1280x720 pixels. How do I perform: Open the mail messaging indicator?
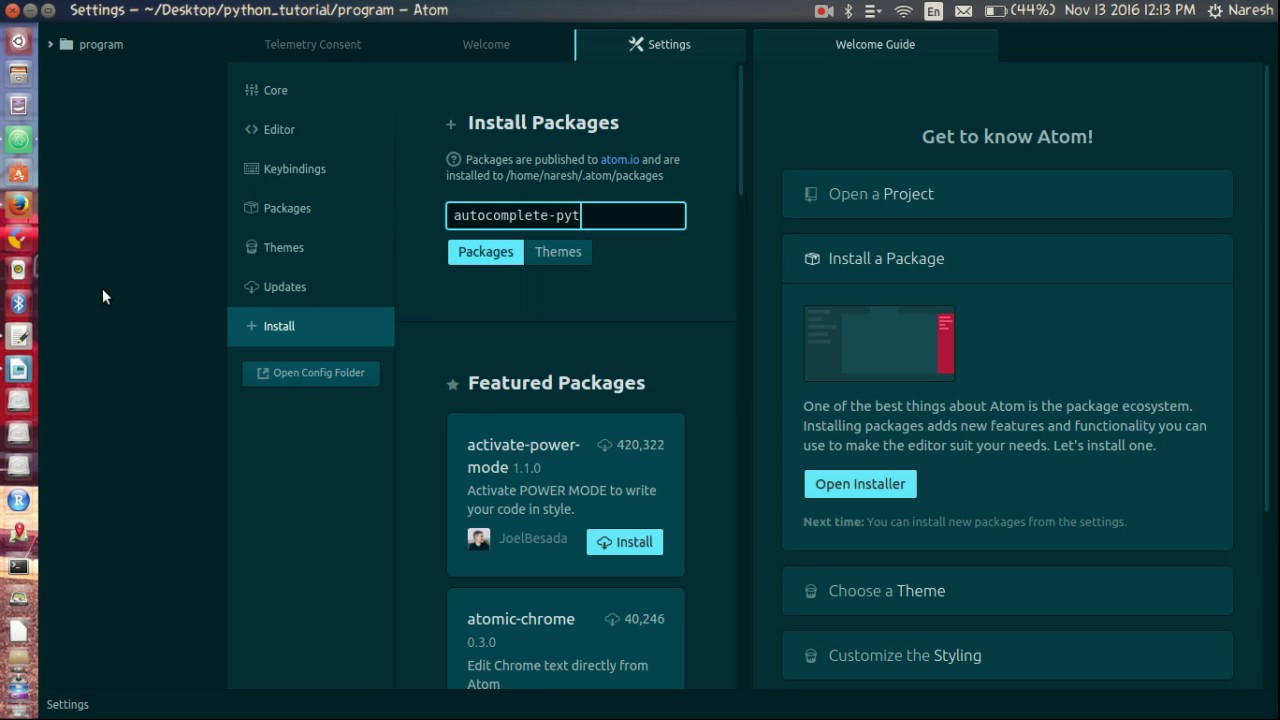963,11
